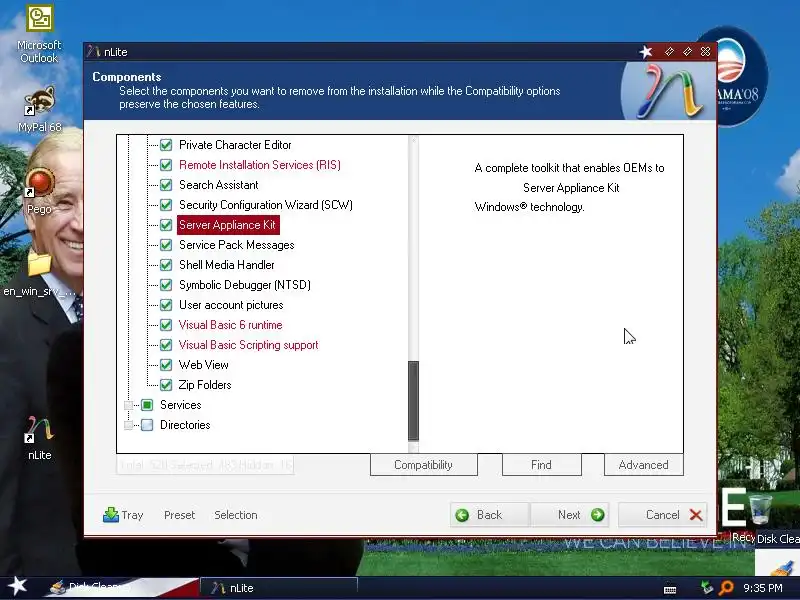Launch the Pego desktop shortcut
The image size is (800, 600).
39,190
